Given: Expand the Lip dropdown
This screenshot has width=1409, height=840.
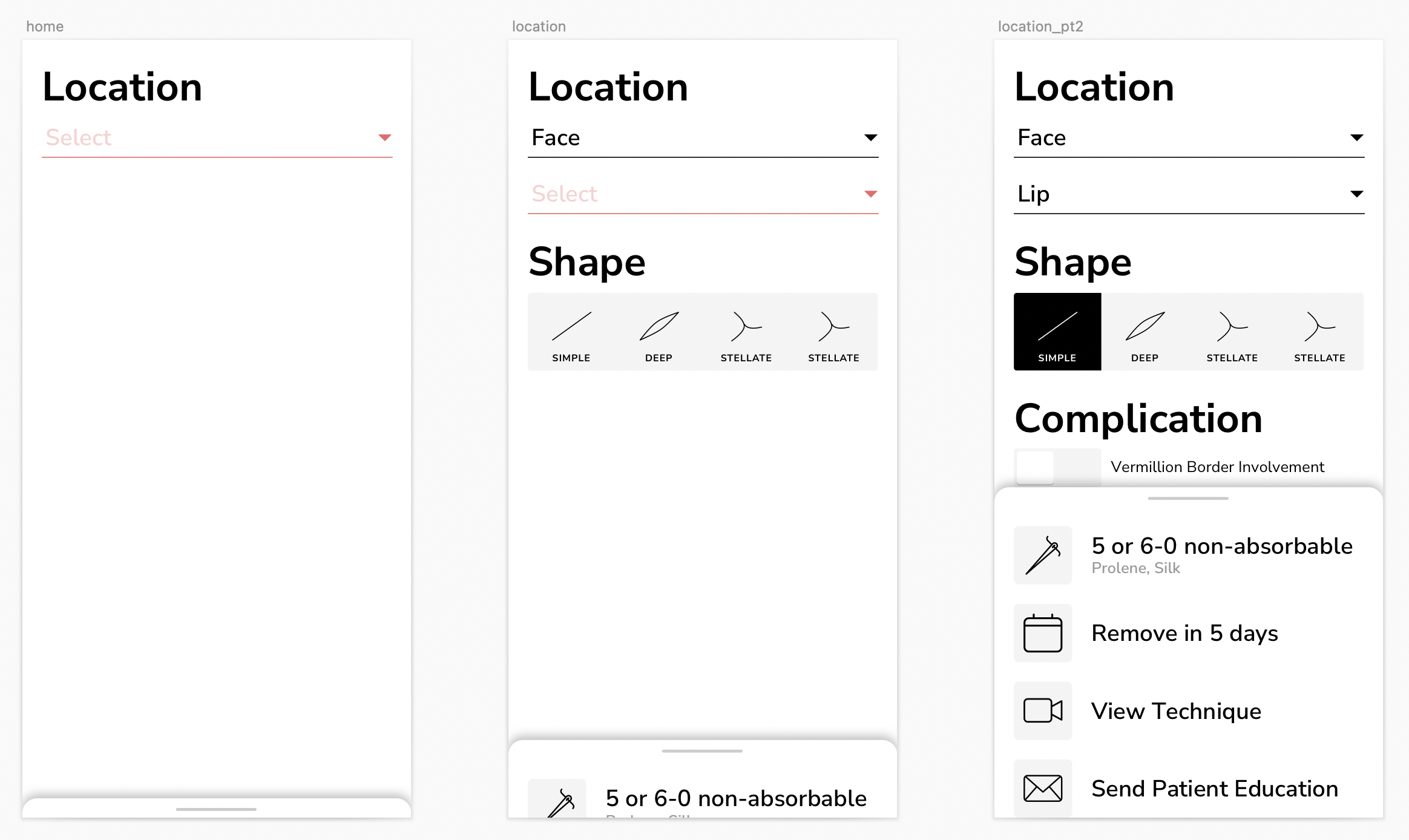Looking at the screenshot, I should [x=1188, y=194].
